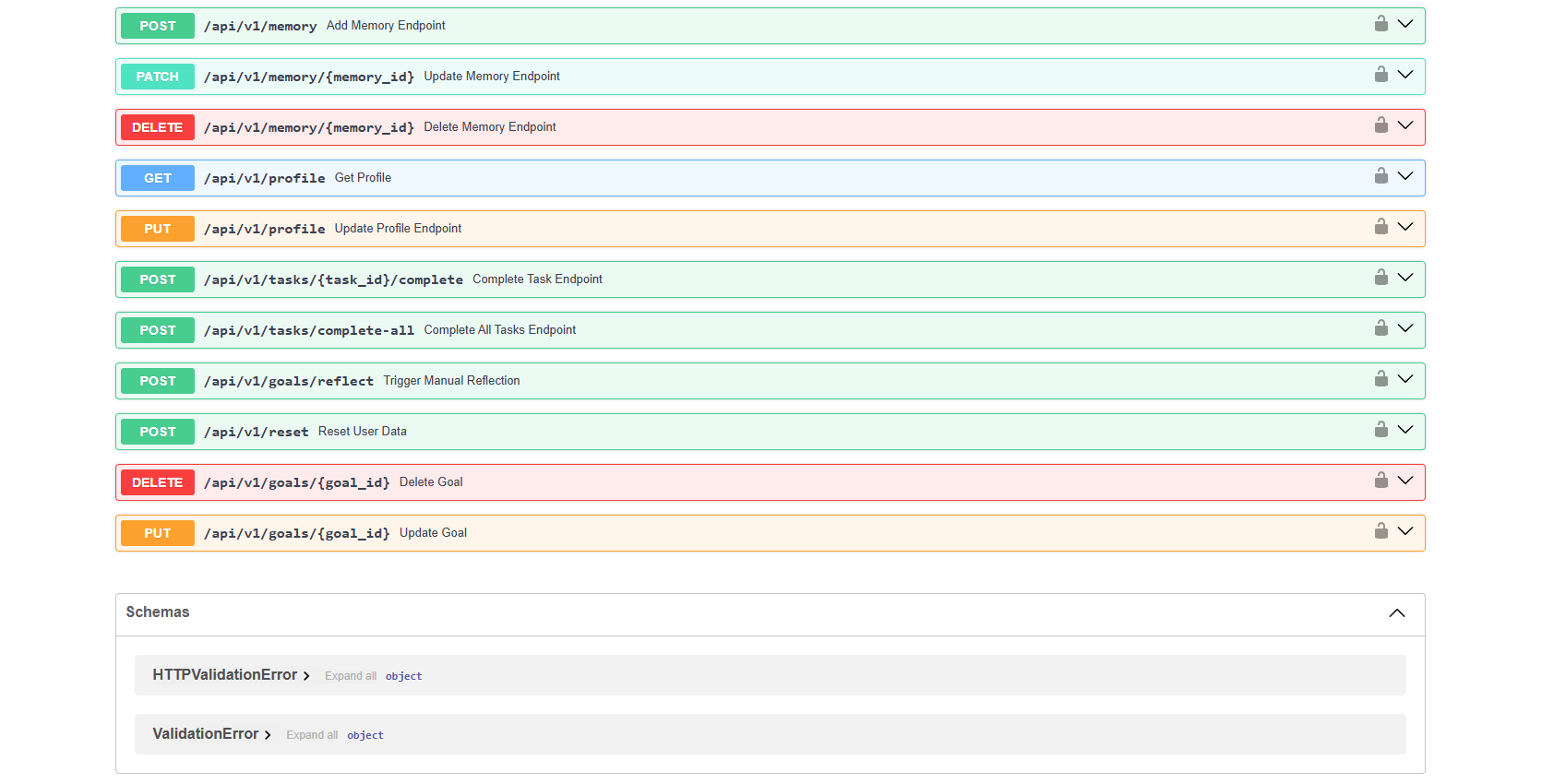Open POST /api/v1/memory operation

click(771, 26)
